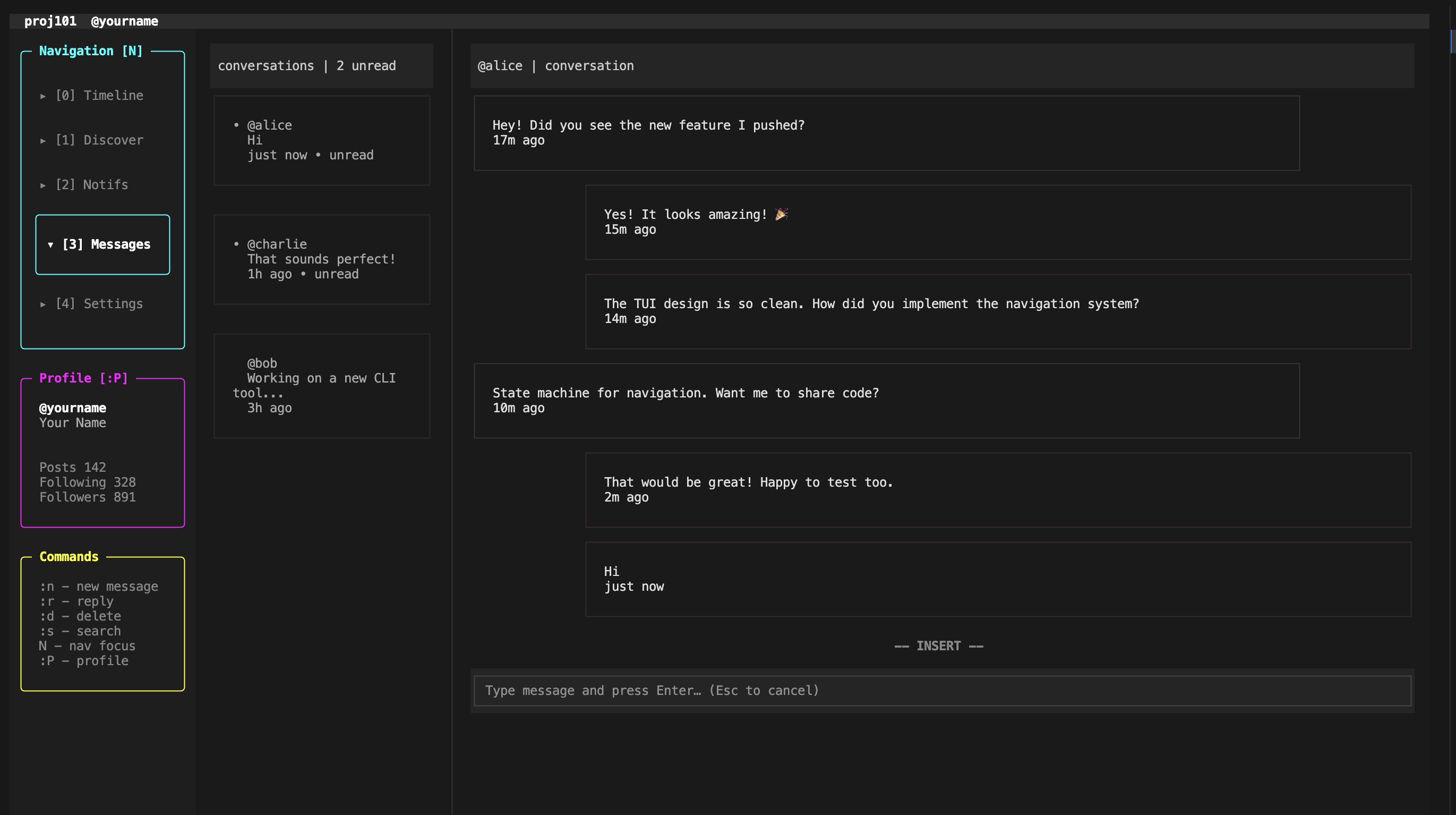This screenshot has width=1456, height=815.
Task: Select the 'State machine for navigation' message
Action: point(886,401)
